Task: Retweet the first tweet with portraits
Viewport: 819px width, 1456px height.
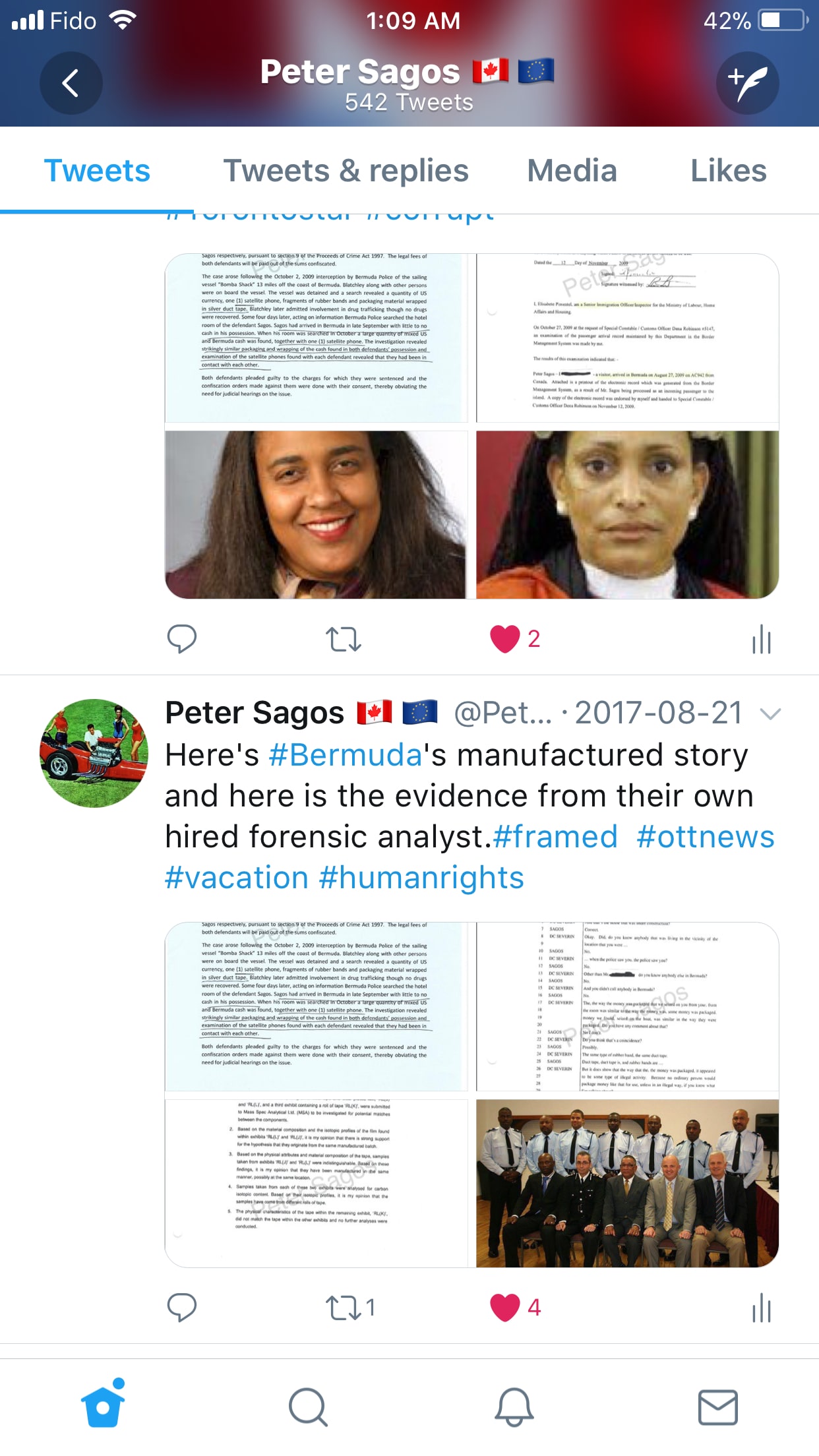Action: [344, 638]
